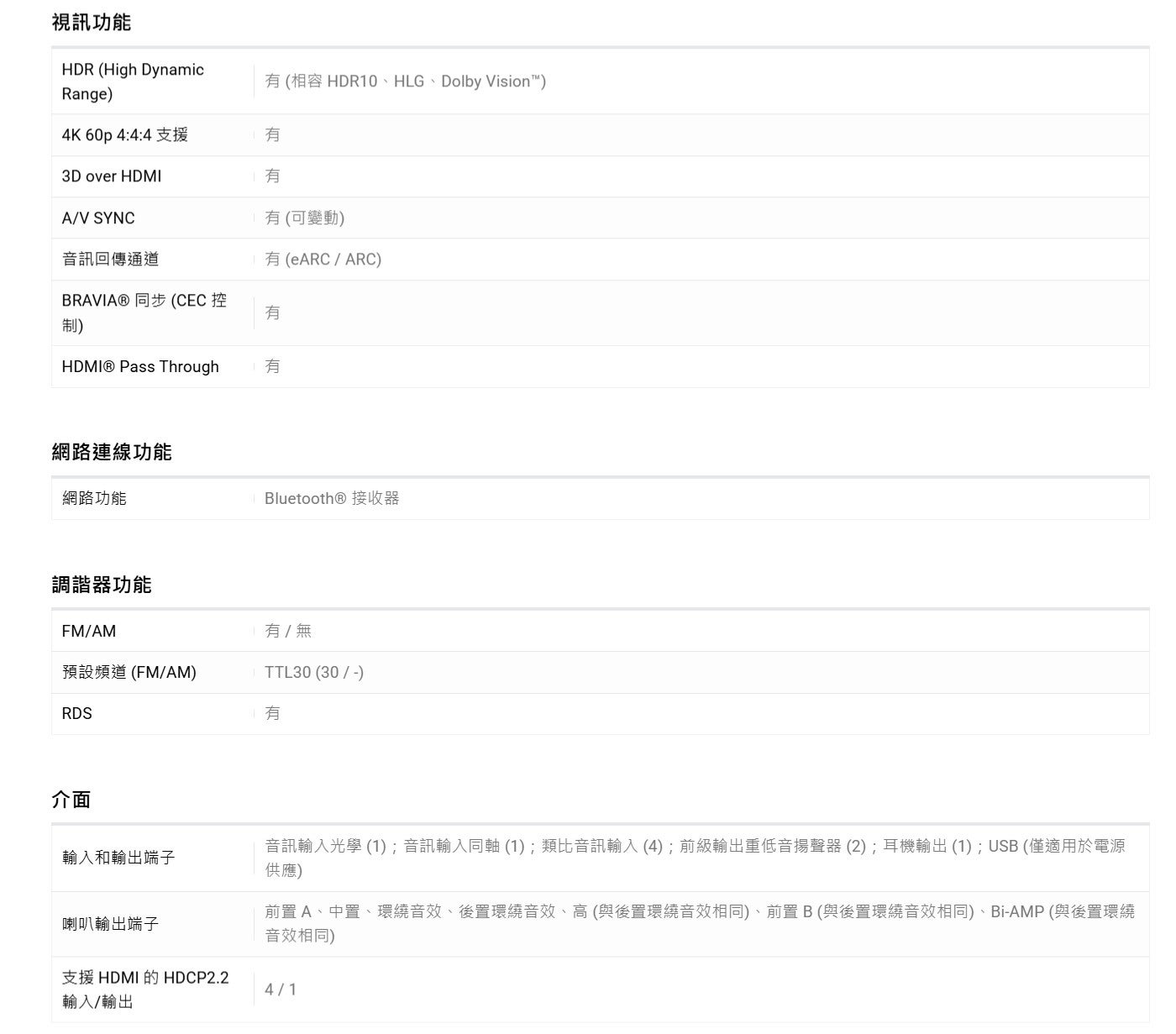Click the 調諧器功能 section heading
1176x1034 pixels.
click(102, 585)
